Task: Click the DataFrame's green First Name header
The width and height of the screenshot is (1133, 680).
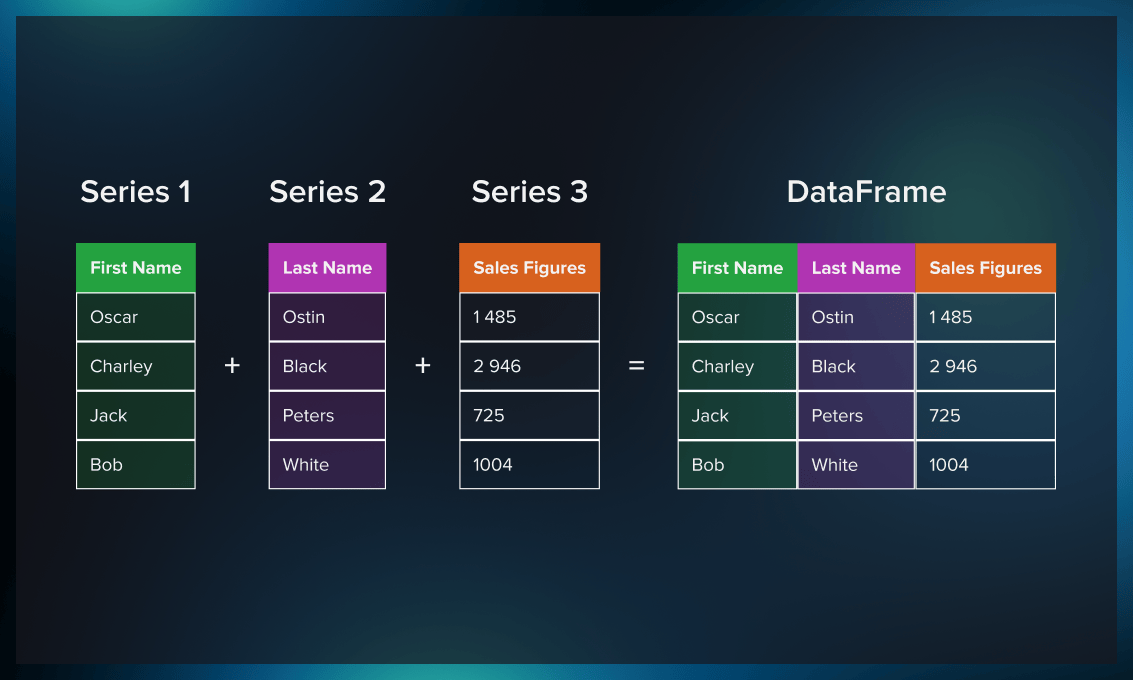Action: click(x=738, y=267)
